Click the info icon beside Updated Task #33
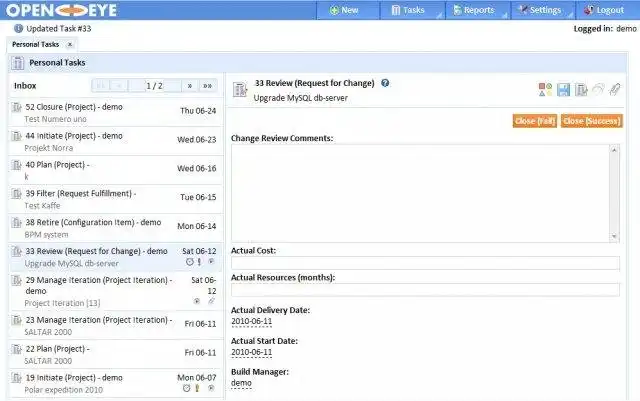Screen dimensions: 640x401 18,29
